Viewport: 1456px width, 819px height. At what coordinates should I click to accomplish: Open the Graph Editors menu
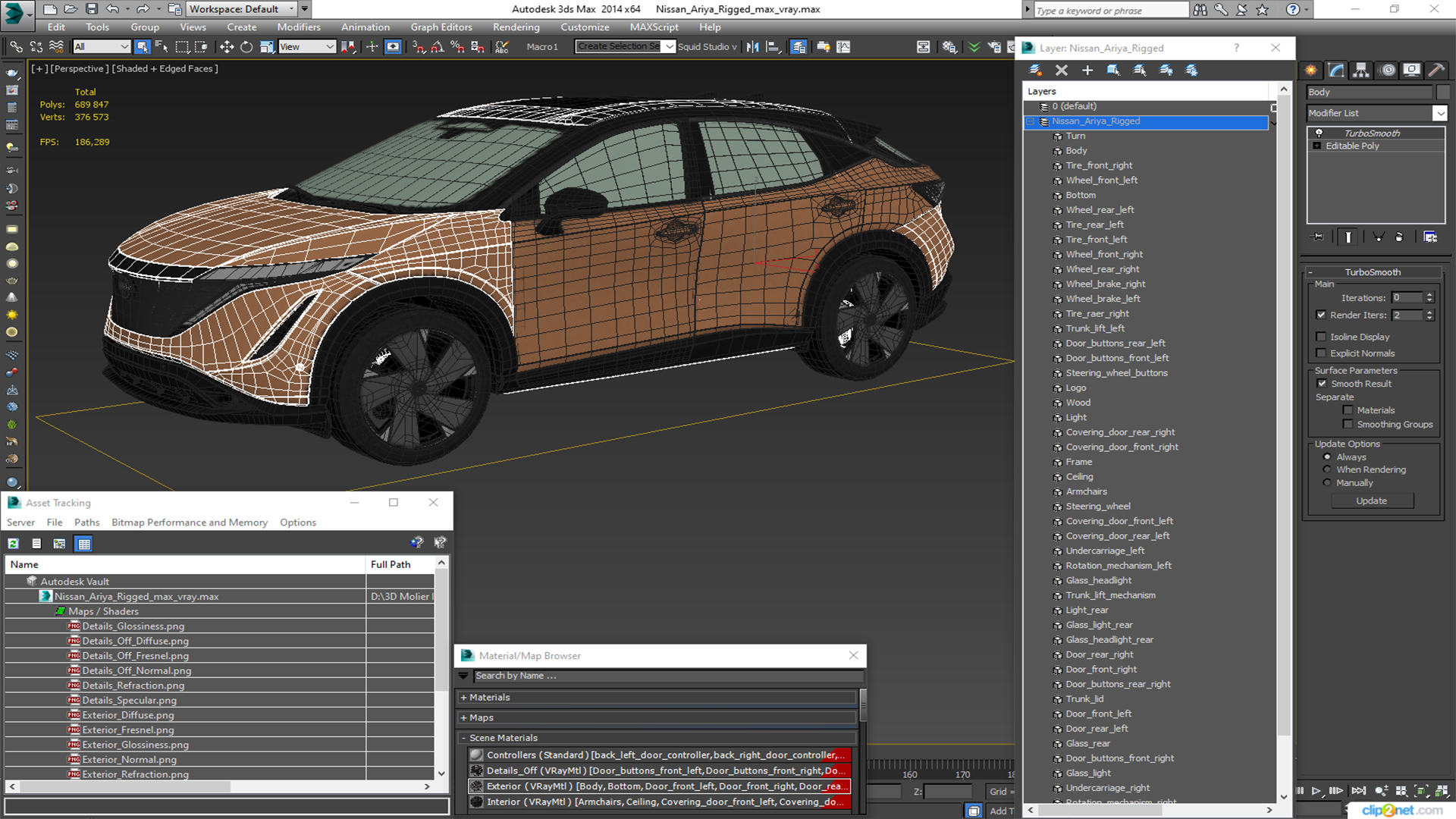point(441,27)
